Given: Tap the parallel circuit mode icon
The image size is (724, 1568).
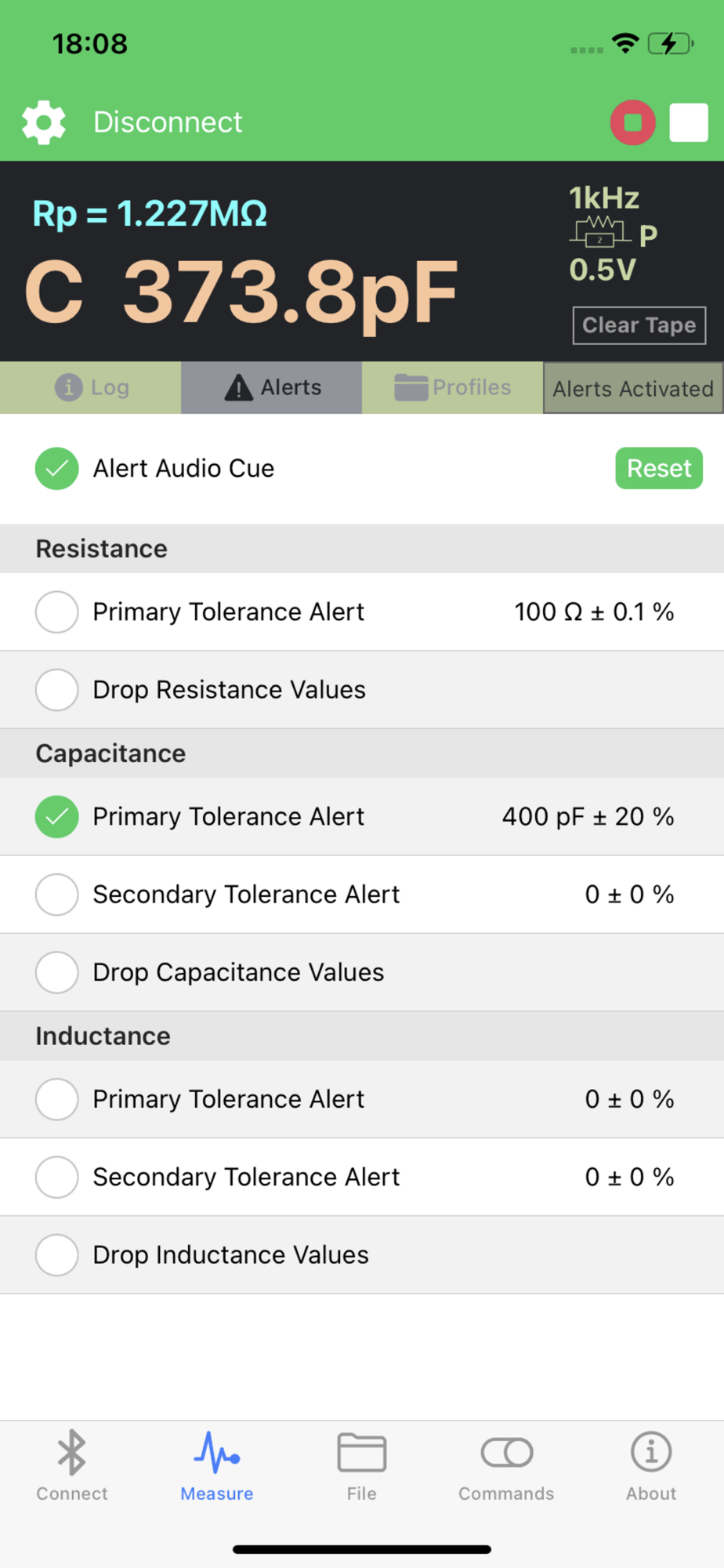Looking at the screenshot, I should [x=601, y=233].
